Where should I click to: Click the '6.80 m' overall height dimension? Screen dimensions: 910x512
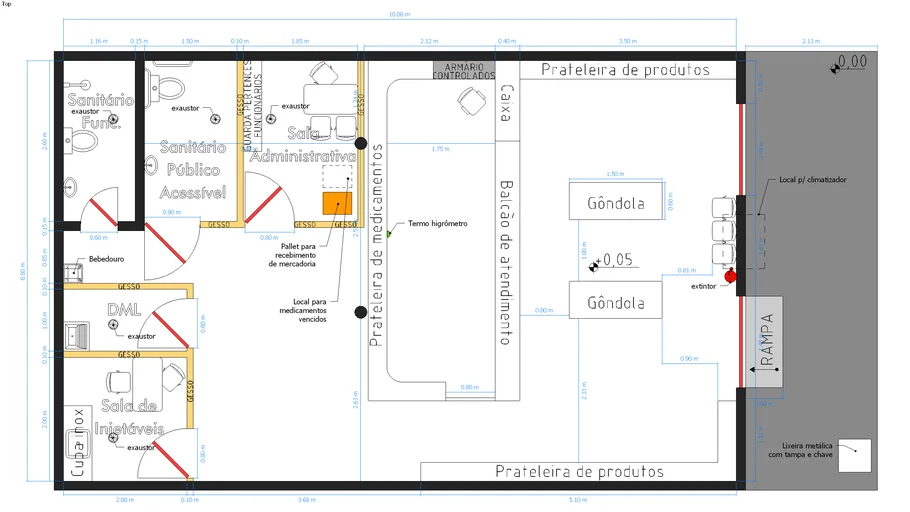coord(23,271)
